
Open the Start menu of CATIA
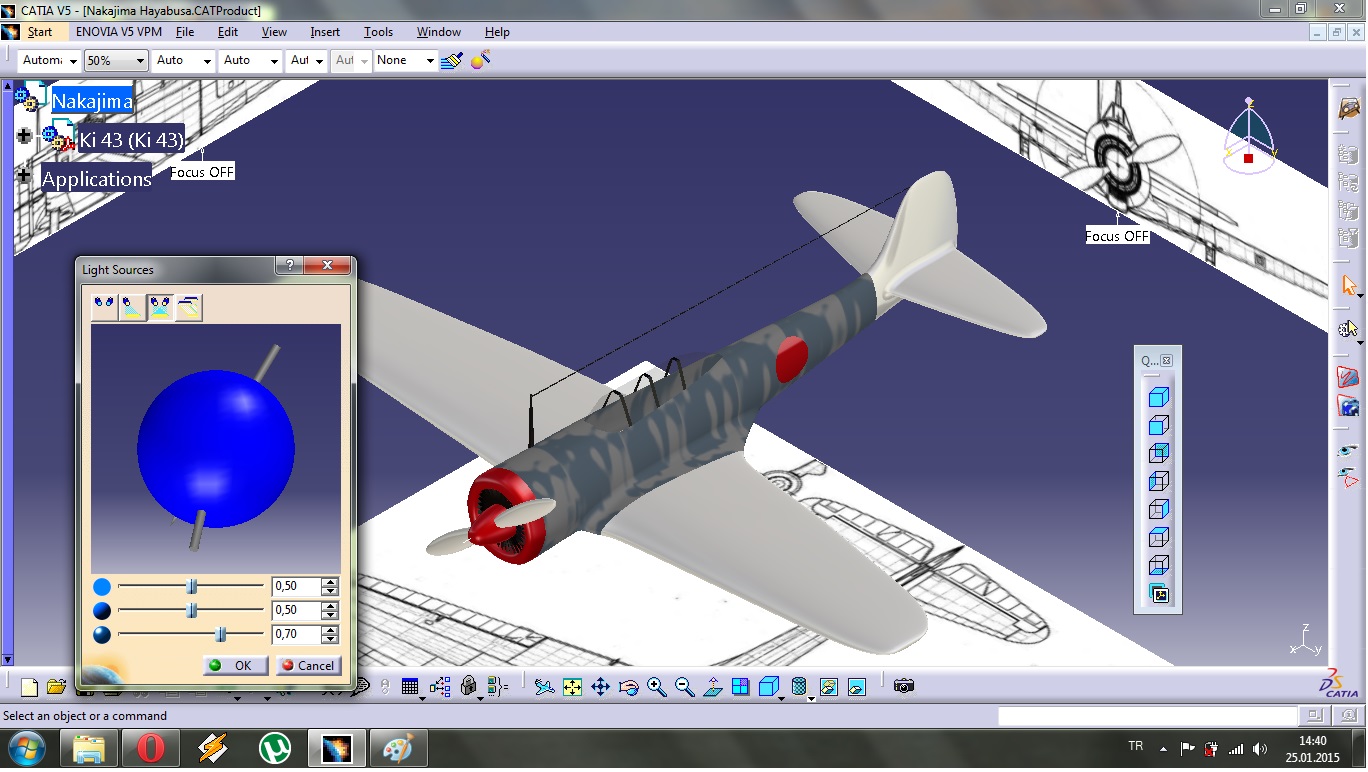tap(40, 32)
